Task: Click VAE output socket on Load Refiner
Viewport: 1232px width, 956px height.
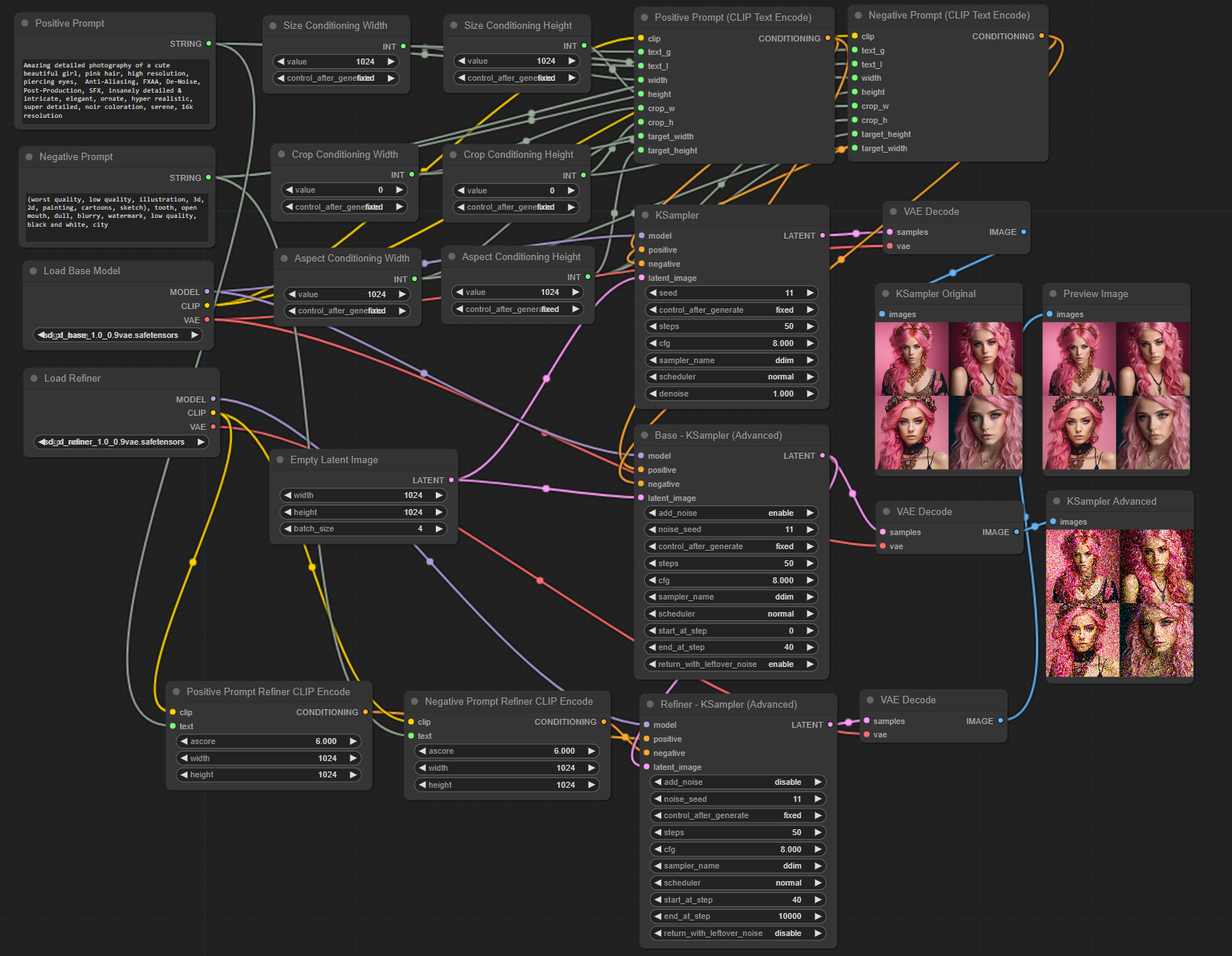Action: (213, 427)
